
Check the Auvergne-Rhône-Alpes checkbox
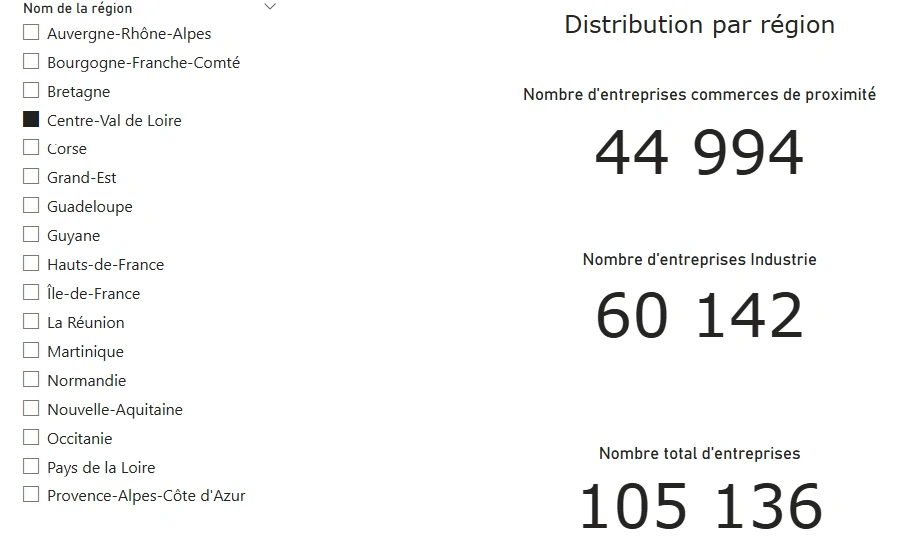pyautogui.click(x=31, y=33)
